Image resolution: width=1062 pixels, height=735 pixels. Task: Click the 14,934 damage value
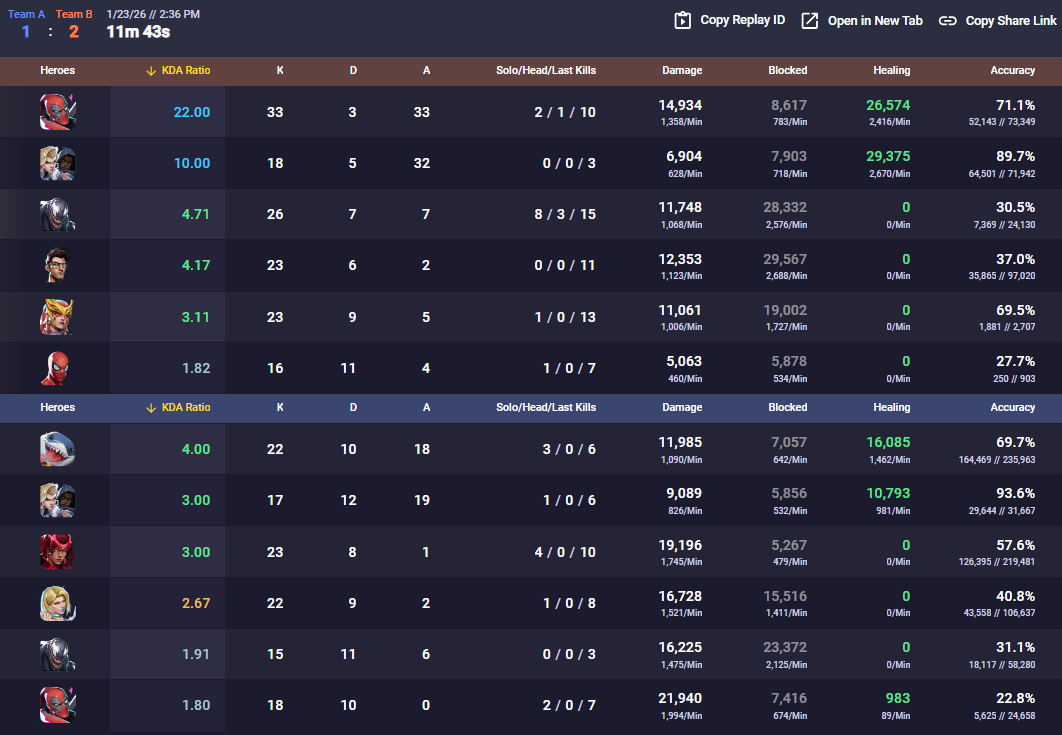[680, 105]
